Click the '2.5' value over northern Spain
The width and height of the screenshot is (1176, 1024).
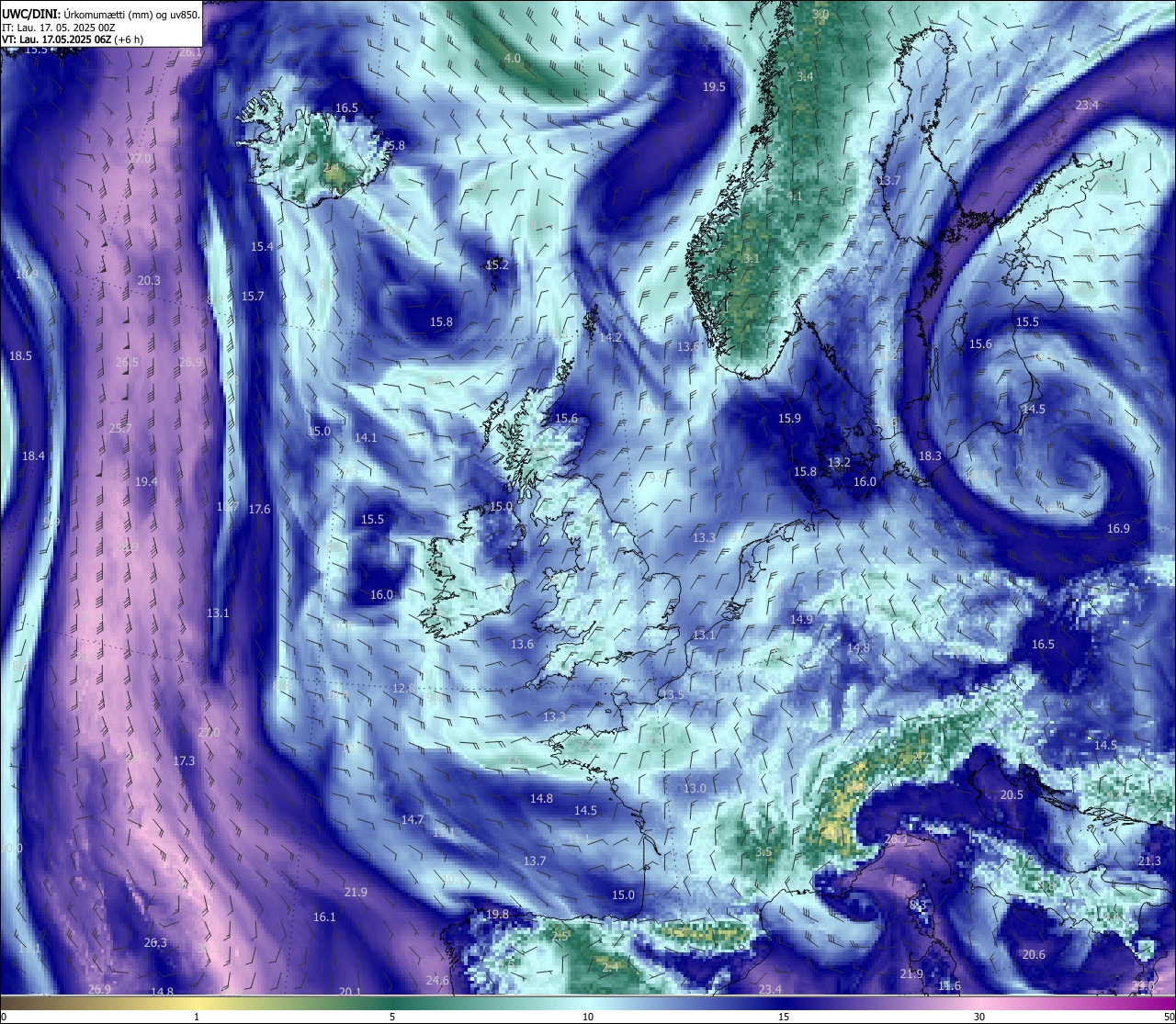click(x=560, y=936)
